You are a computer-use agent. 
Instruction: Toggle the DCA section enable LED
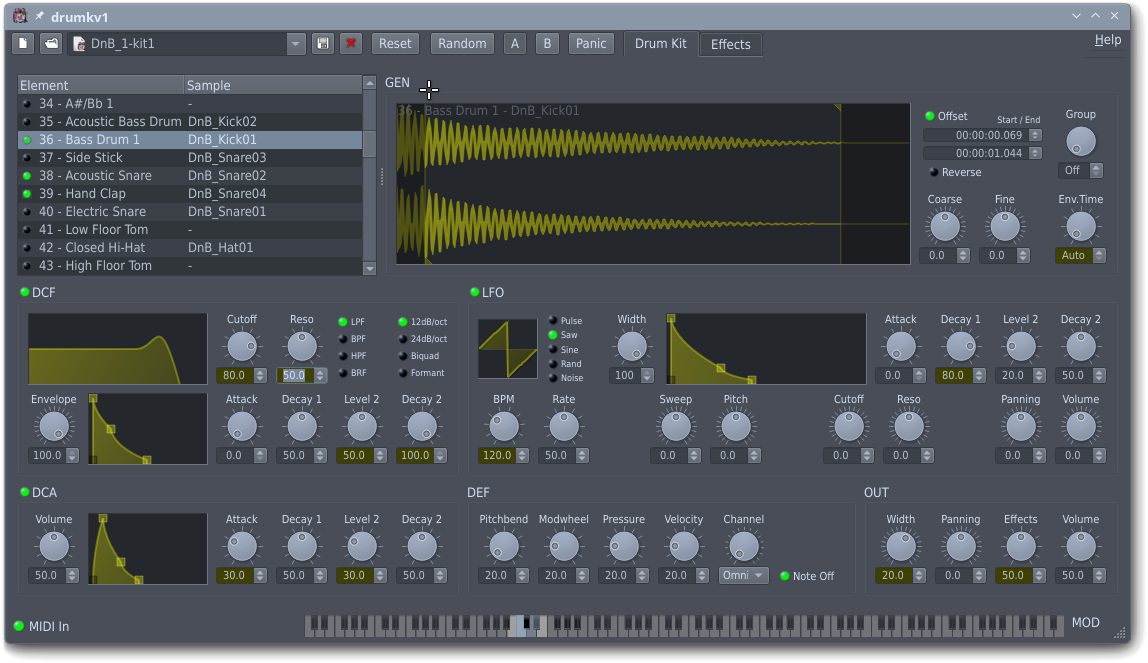coord(24,492)
